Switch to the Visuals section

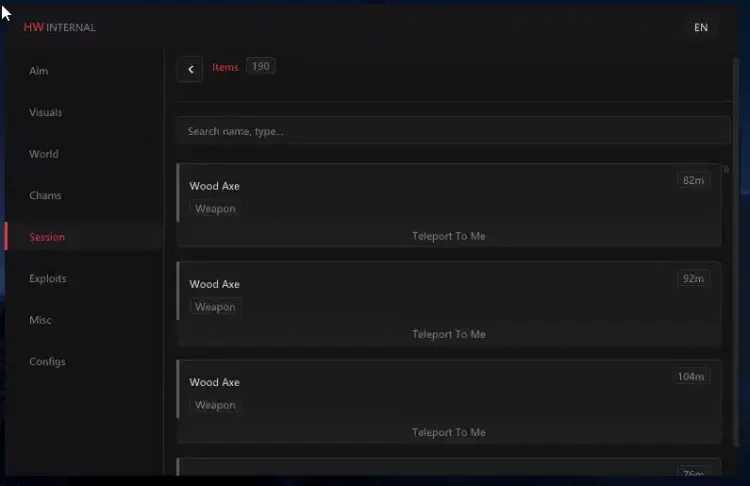coord(45,112)
